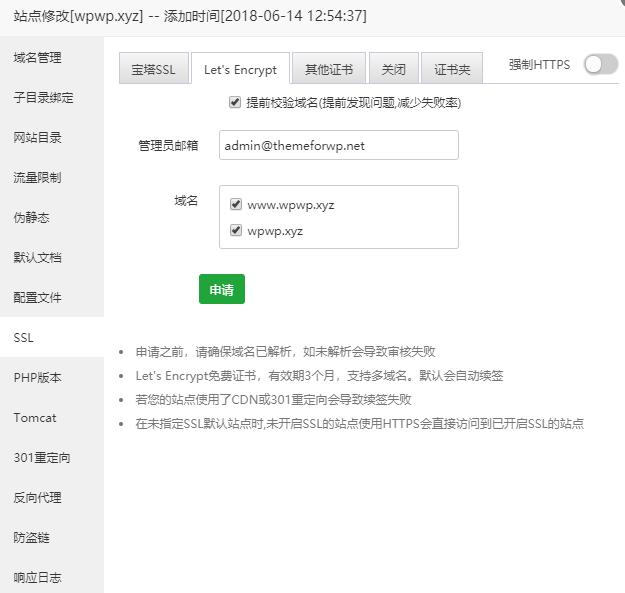Select PHP版本 in the sidebar
Image resolution: width=625 pixels, height=593 pixels.
point(38,377)
